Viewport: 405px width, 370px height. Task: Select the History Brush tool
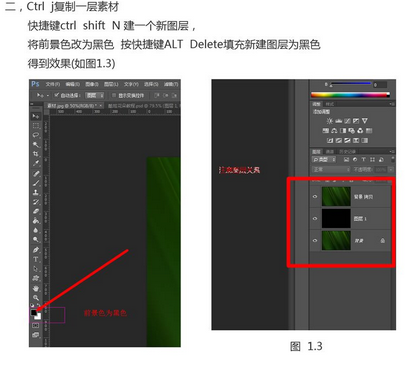tap(36, 202)
